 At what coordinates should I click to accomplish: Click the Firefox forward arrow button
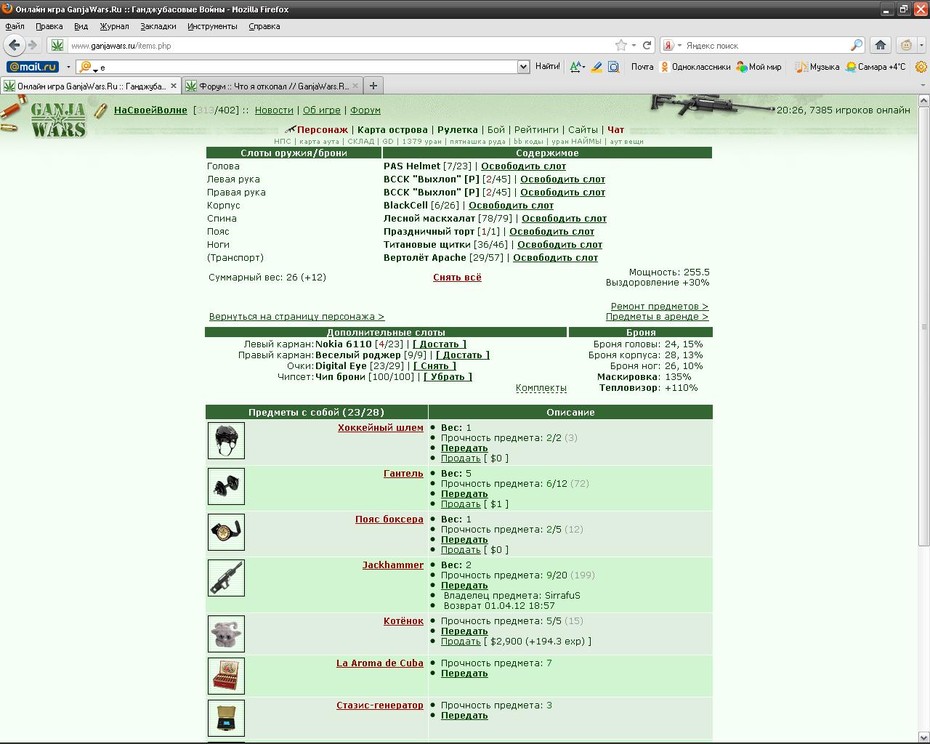click(33, 45)
